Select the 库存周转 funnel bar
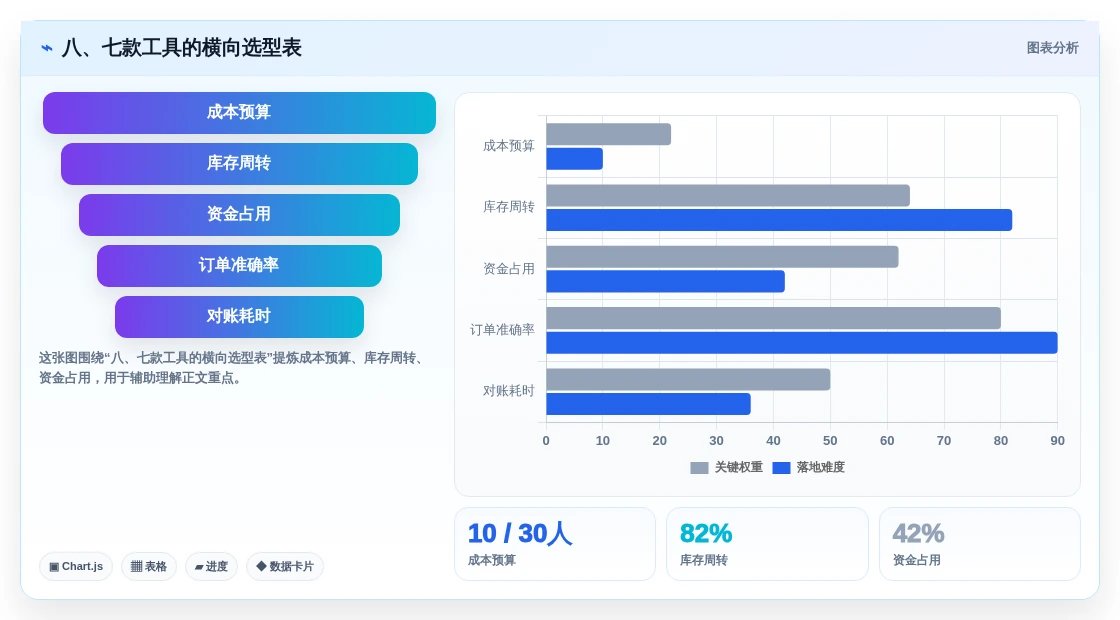This screenshot has height=620, width=1120. [239, 164]
